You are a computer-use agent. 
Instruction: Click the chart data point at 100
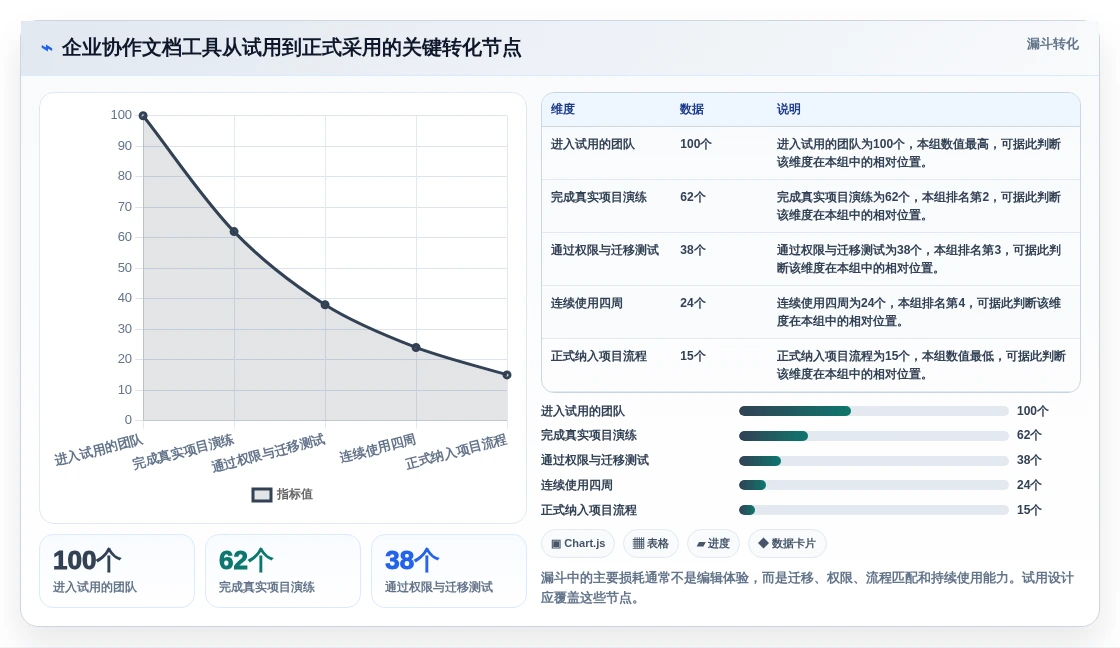(143, 116)
